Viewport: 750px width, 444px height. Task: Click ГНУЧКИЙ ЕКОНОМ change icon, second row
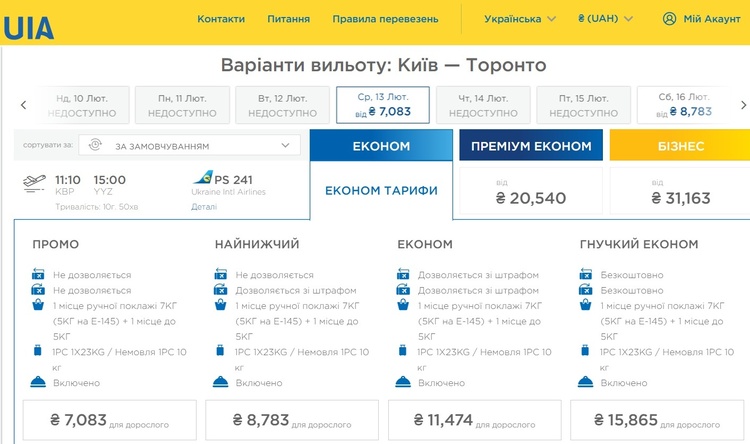[585, 289]
